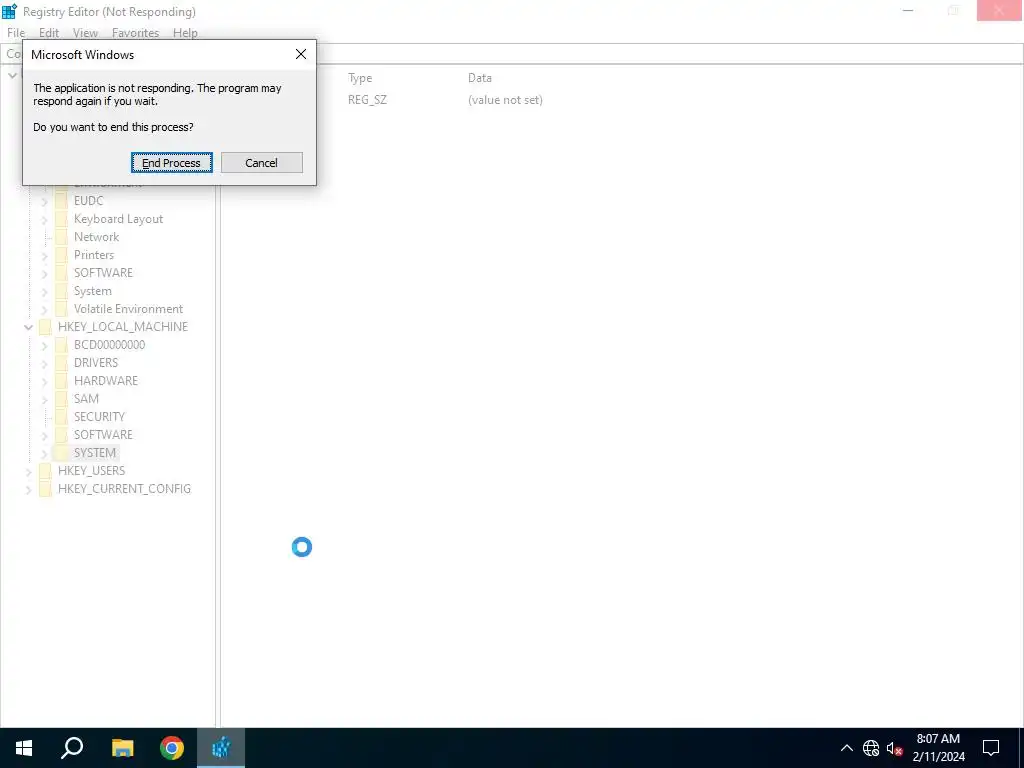Open the View menu
This screenshot has height=768, width=1024.
(85, 33)
